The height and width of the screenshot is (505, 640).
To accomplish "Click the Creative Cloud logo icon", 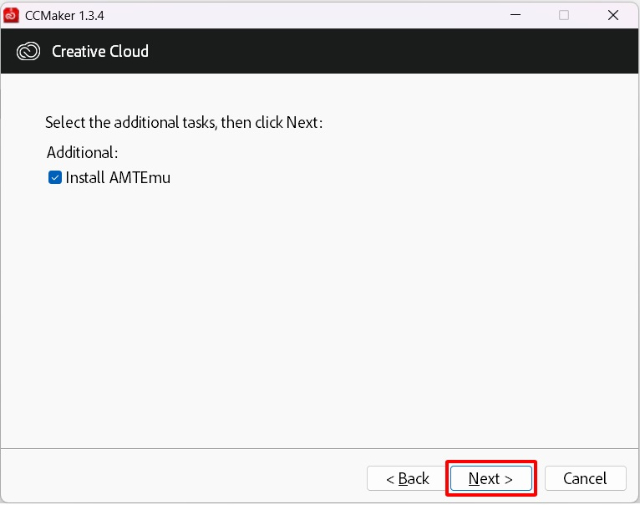I will pyautogui.click(x=28, y=52).
